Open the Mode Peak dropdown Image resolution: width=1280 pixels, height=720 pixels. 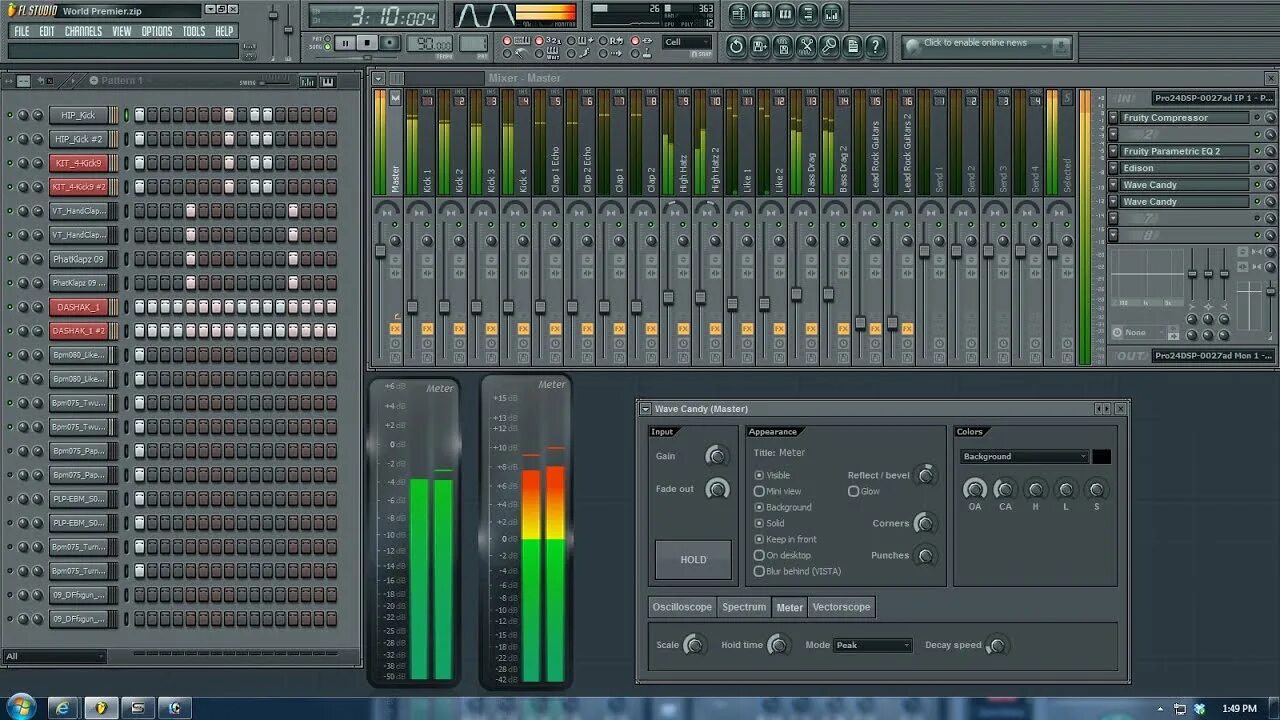(x=873, y=646)
